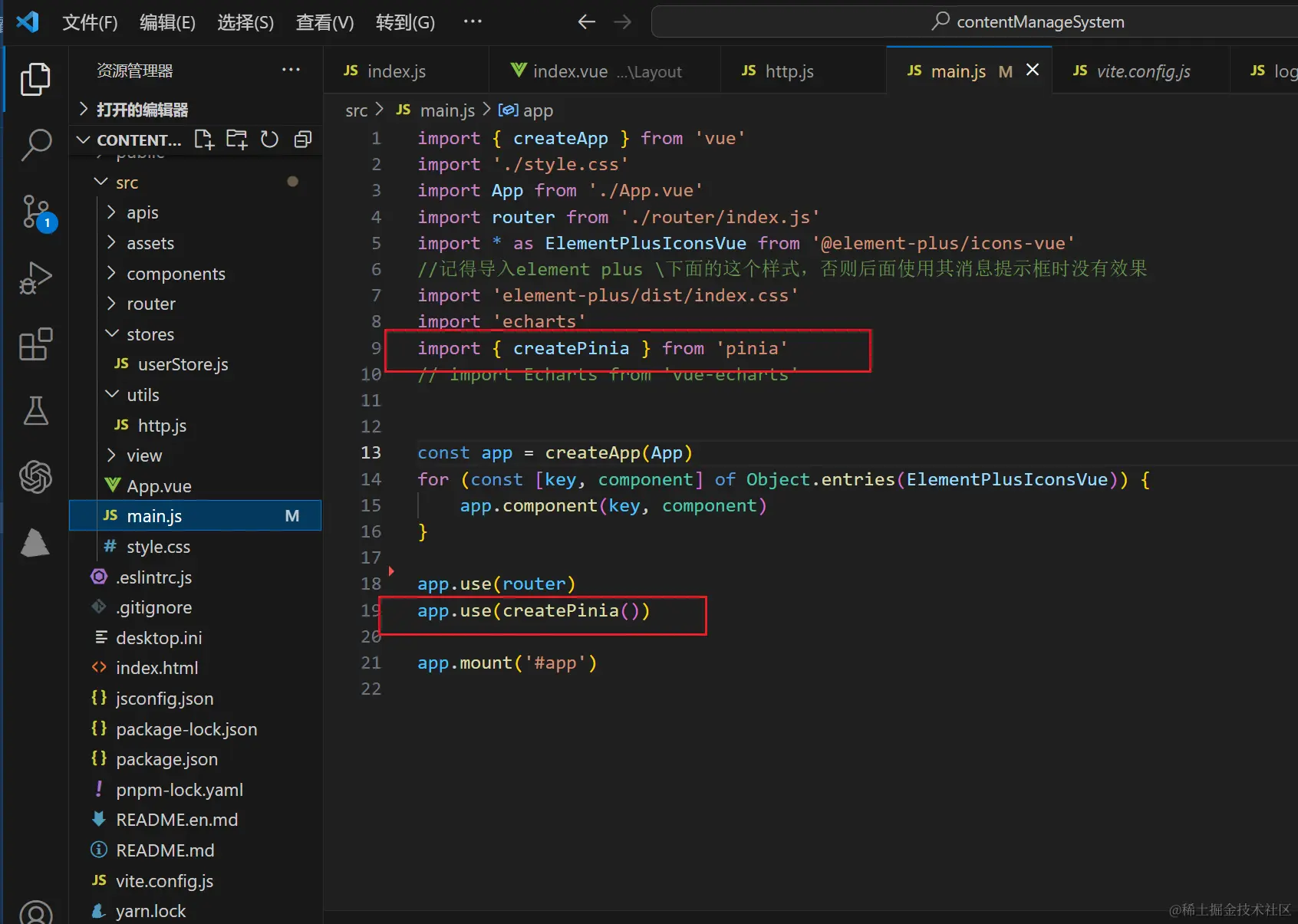The image size is (1298, 924).
Task: Open http.js under utils folder
Action: [x=196, y=425]
